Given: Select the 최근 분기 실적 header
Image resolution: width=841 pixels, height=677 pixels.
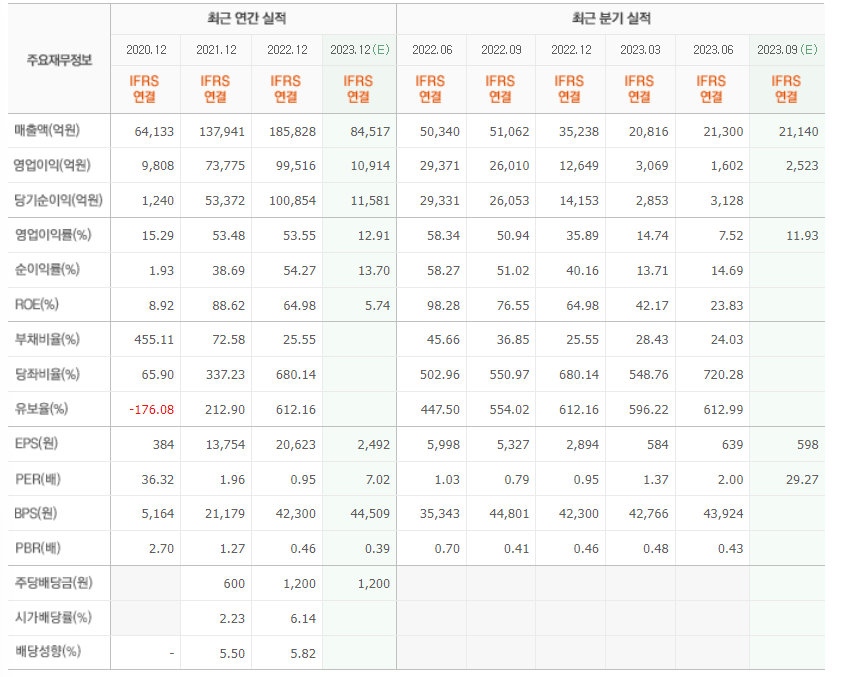Looking at the screenshot, I should (x=611, y=19).
